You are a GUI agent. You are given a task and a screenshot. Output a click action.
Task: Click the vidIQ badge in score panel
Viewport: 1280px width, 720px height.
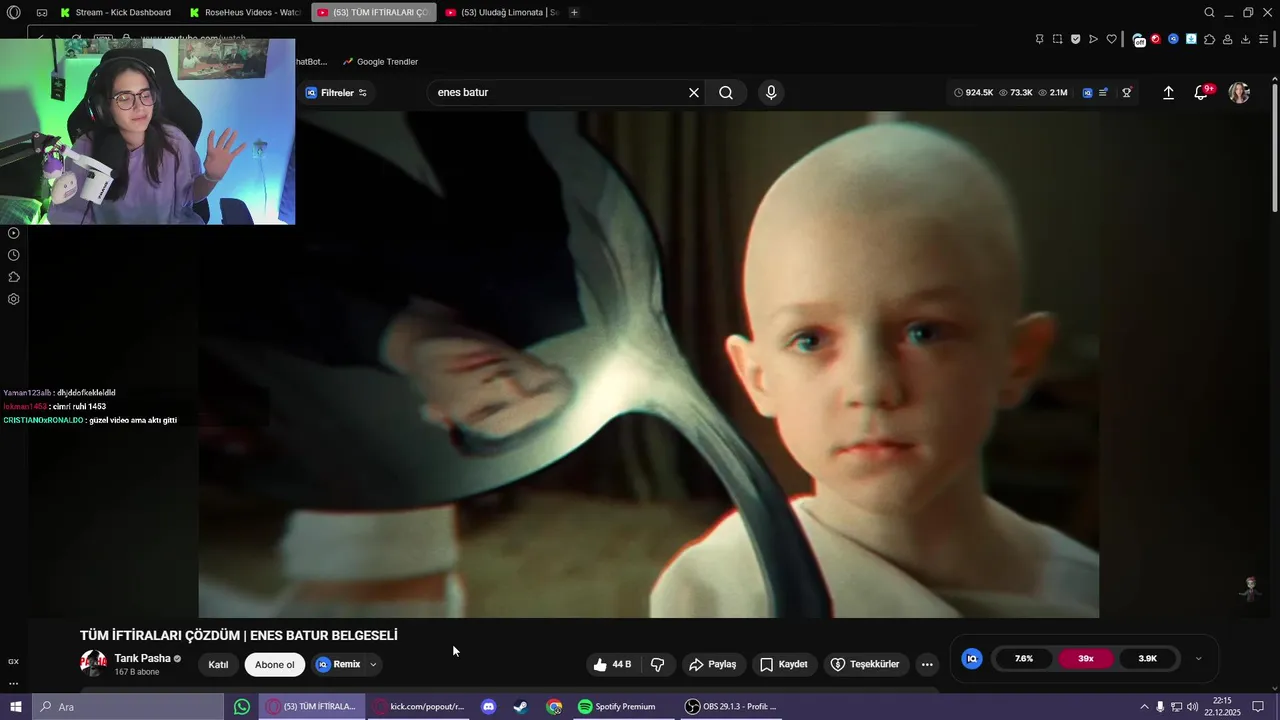click(971, 659)
